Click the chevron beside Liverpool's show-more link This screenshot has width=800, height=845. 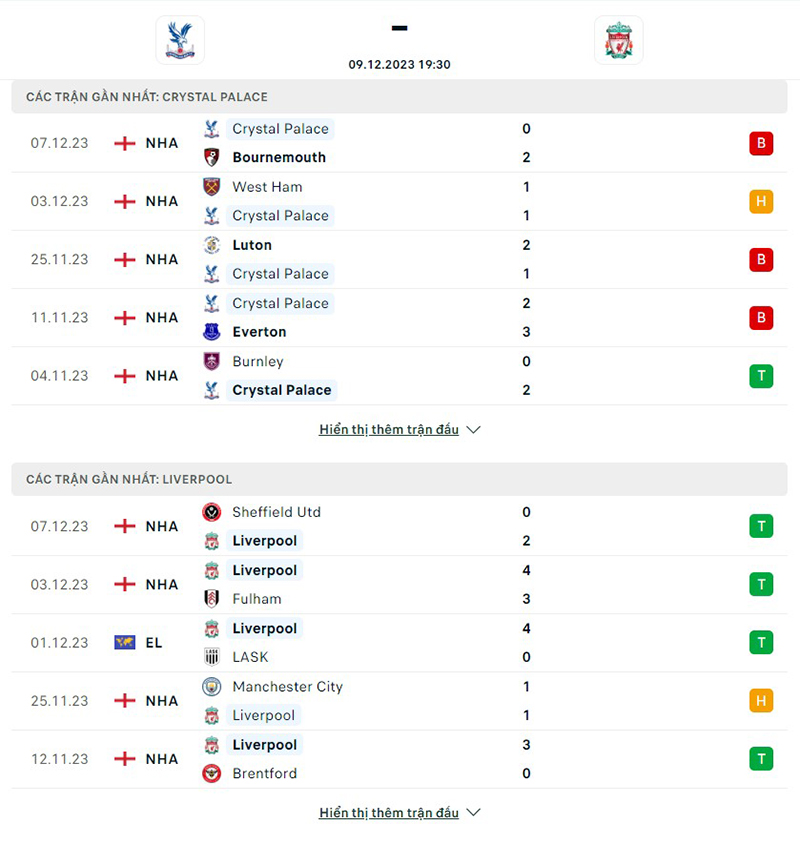(x=473, y=813)
